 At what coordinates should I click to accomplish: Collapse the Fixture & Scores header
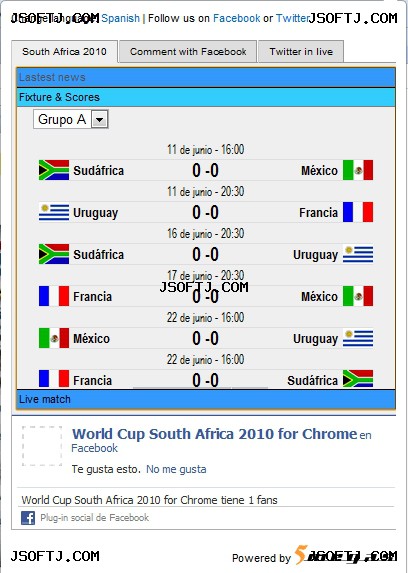tap(206, 97)
